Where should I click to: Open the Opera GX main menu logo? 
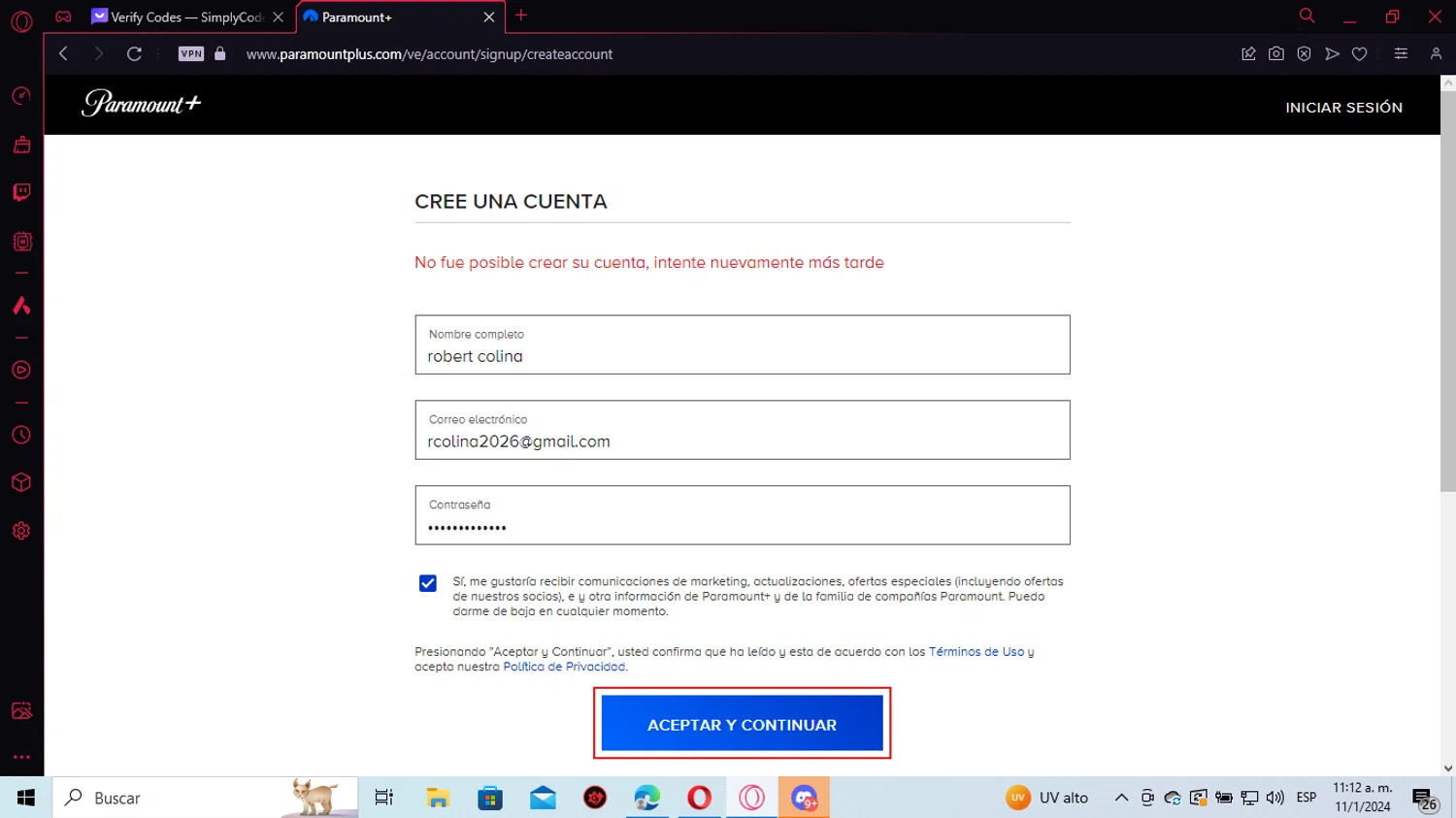[x=21, y=20]
